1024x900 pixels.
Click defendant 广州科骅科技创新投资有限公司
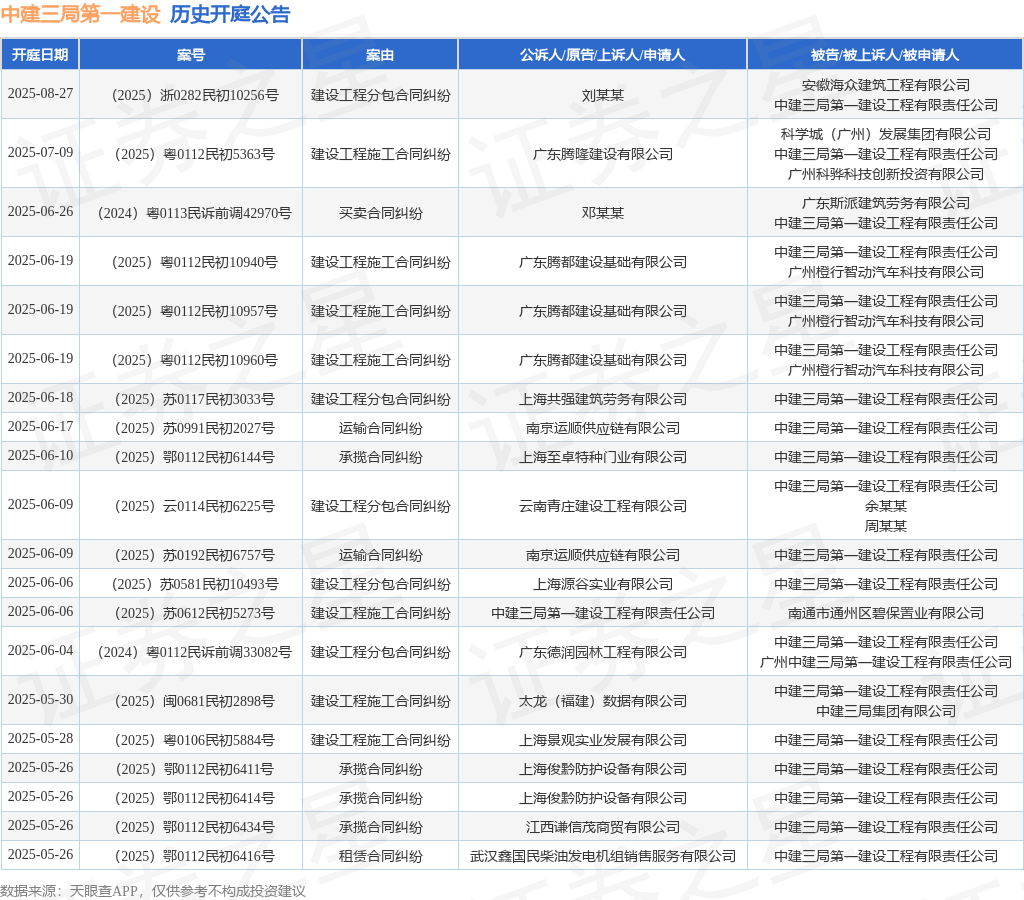[886, 174]
